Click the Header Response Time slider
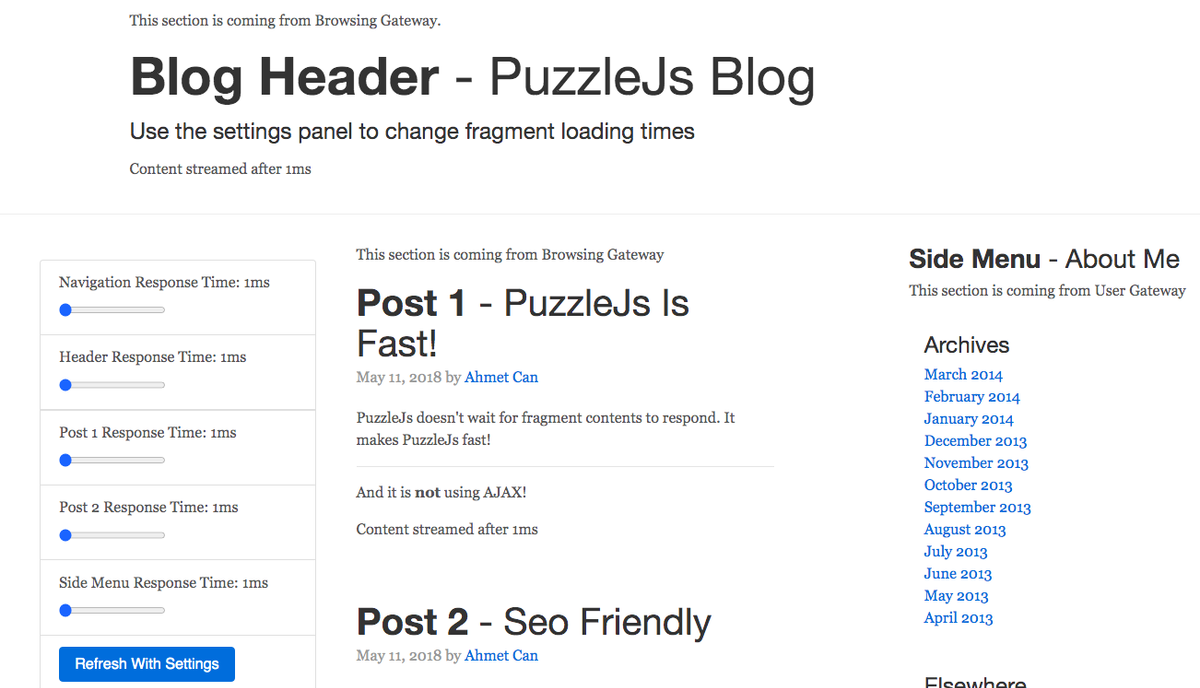 pyautogui.click(x=112, y=385)
